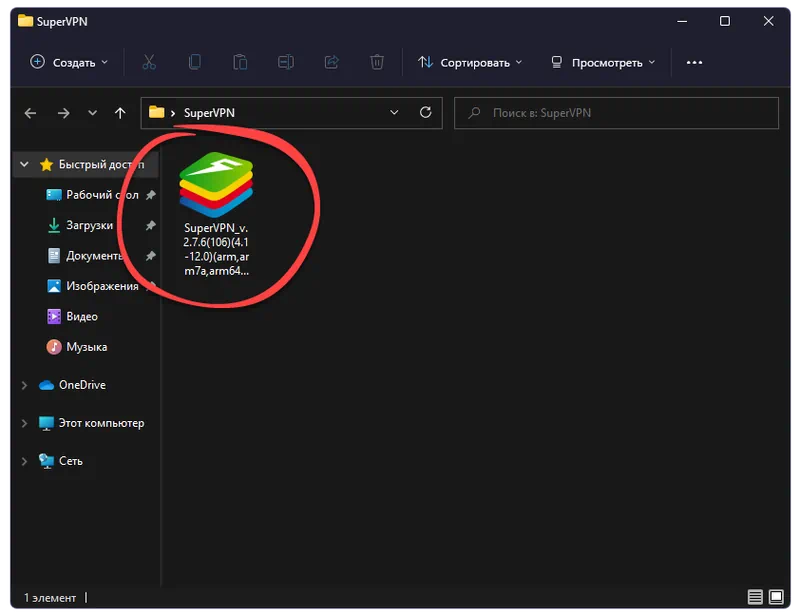The height and width of the screenshot is (616, 800).
Task: Refresh the SuperVPN folder view
Action: click(425, 113)
